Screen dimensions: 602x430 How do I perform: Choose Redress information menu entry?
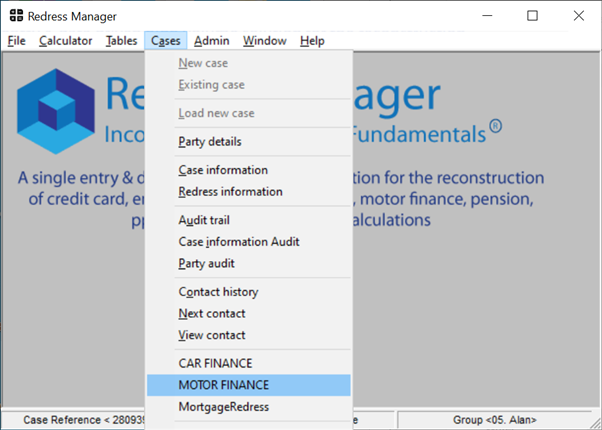pos(248,192)
